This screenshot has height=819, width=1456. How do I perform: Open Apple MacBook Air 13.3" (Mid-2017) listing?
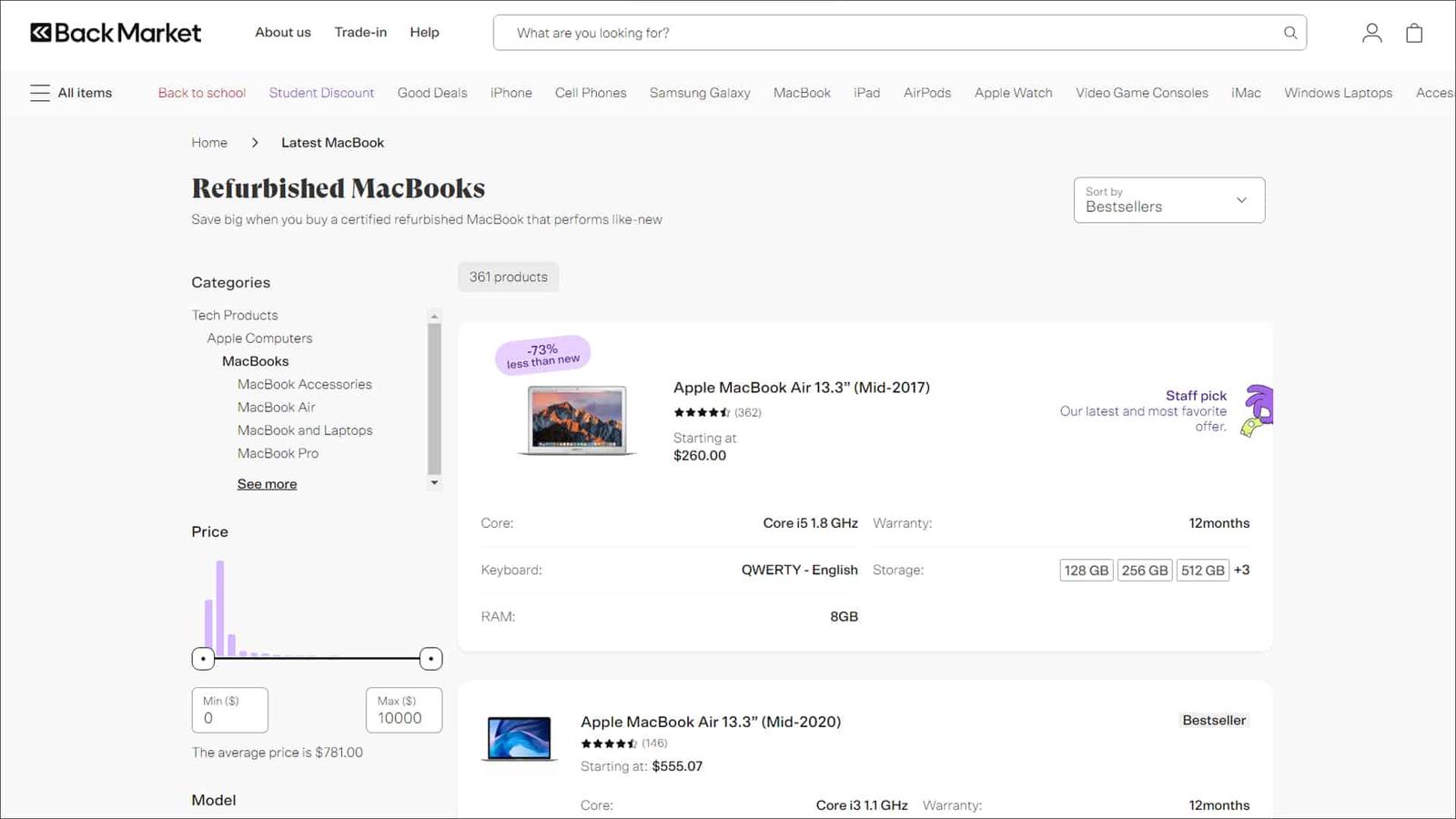pyautogui.click(x=802, y=388)
